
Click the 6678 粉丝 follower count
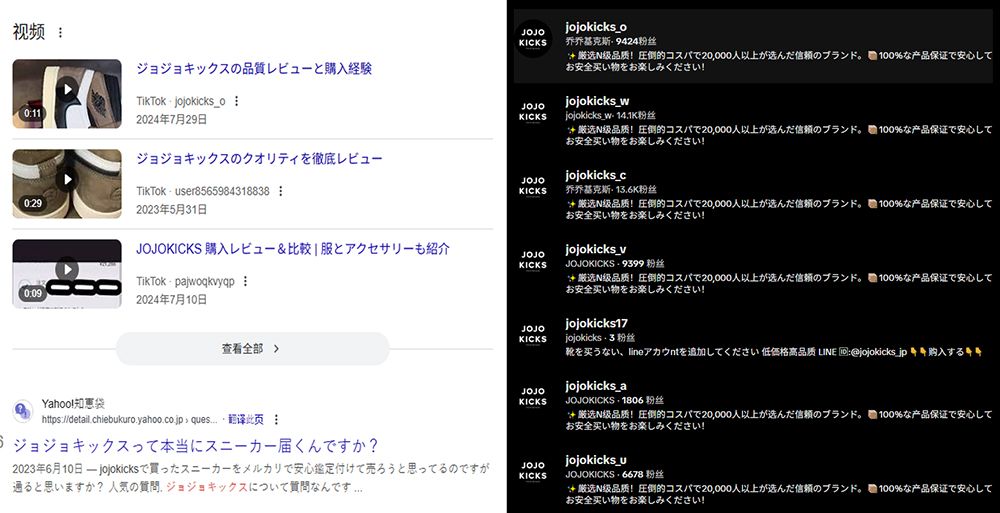tap(643, 474)
